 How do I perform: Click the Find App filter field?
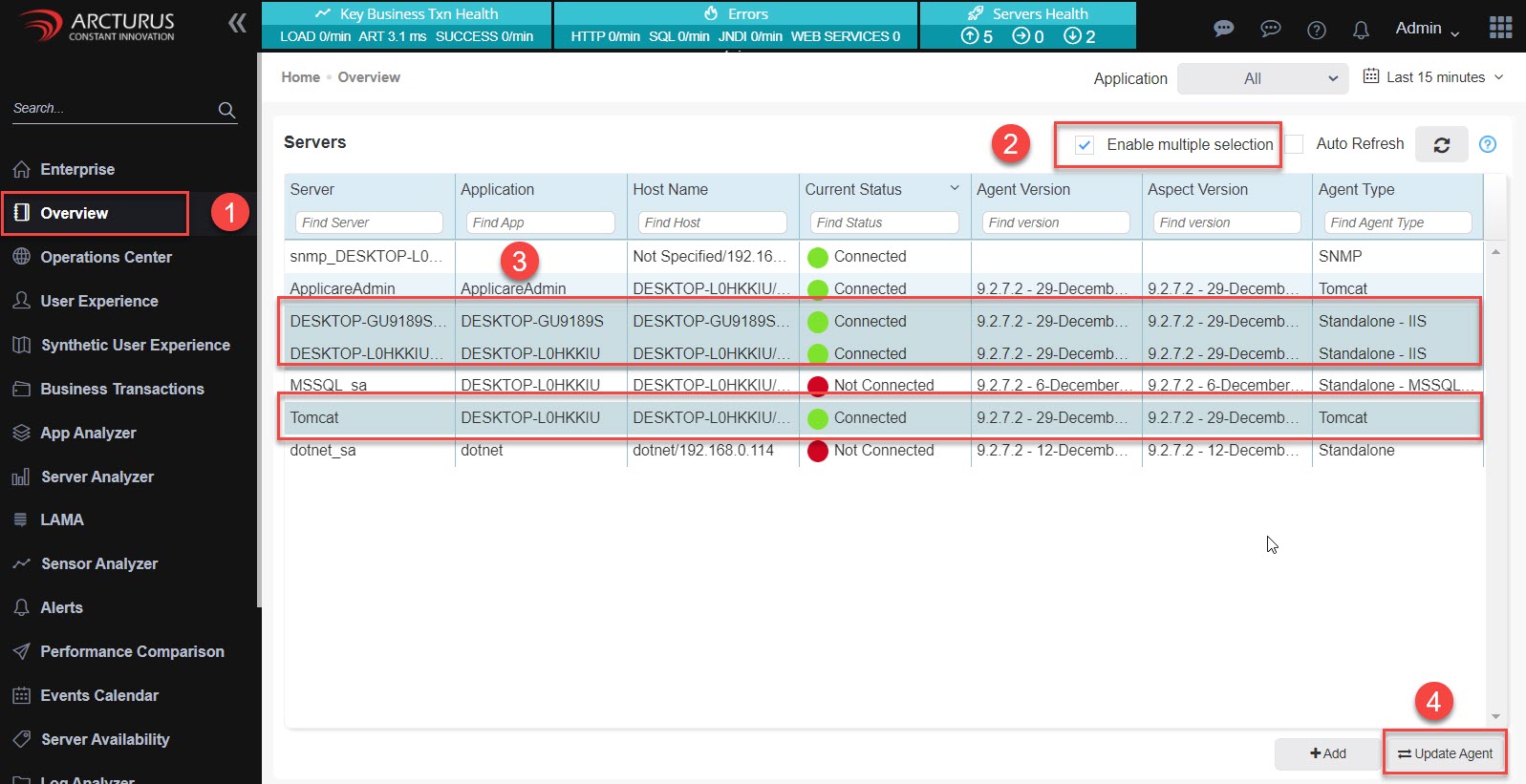pos(541,222)
